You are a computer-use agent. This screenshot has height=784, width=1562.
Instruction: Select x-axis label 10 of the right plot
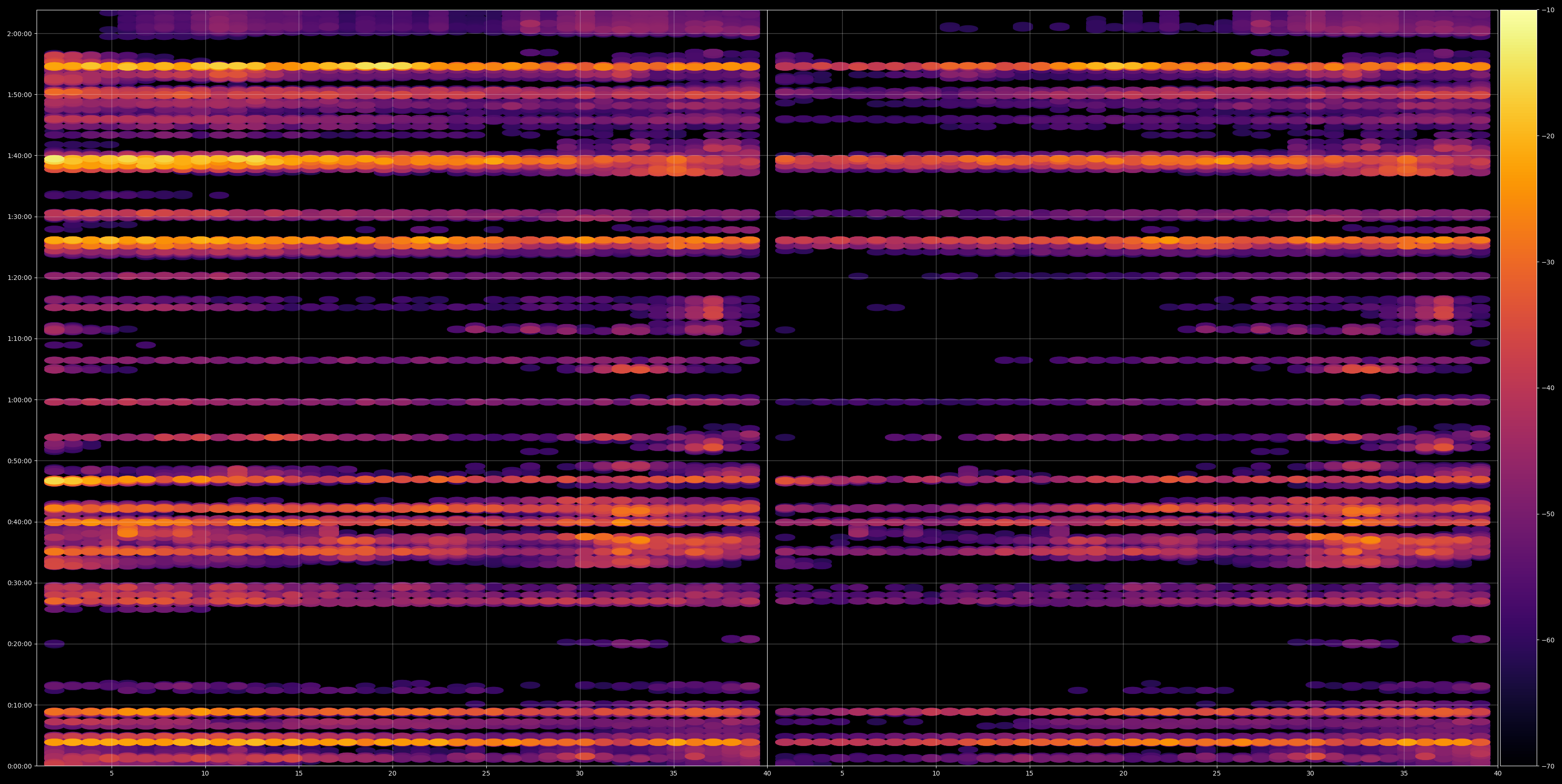coord(936,774)
